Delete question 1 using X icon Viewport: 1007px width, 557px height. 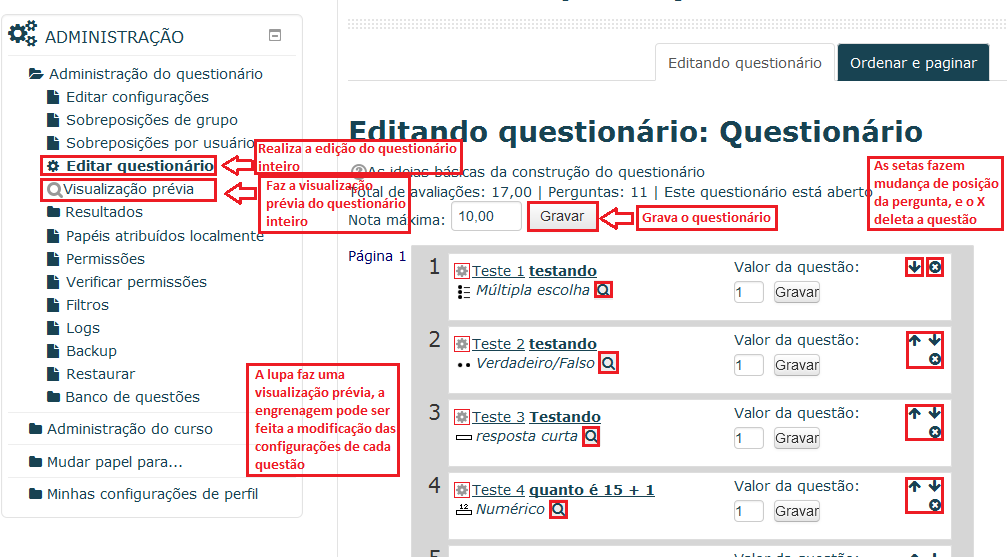[934, 267]
